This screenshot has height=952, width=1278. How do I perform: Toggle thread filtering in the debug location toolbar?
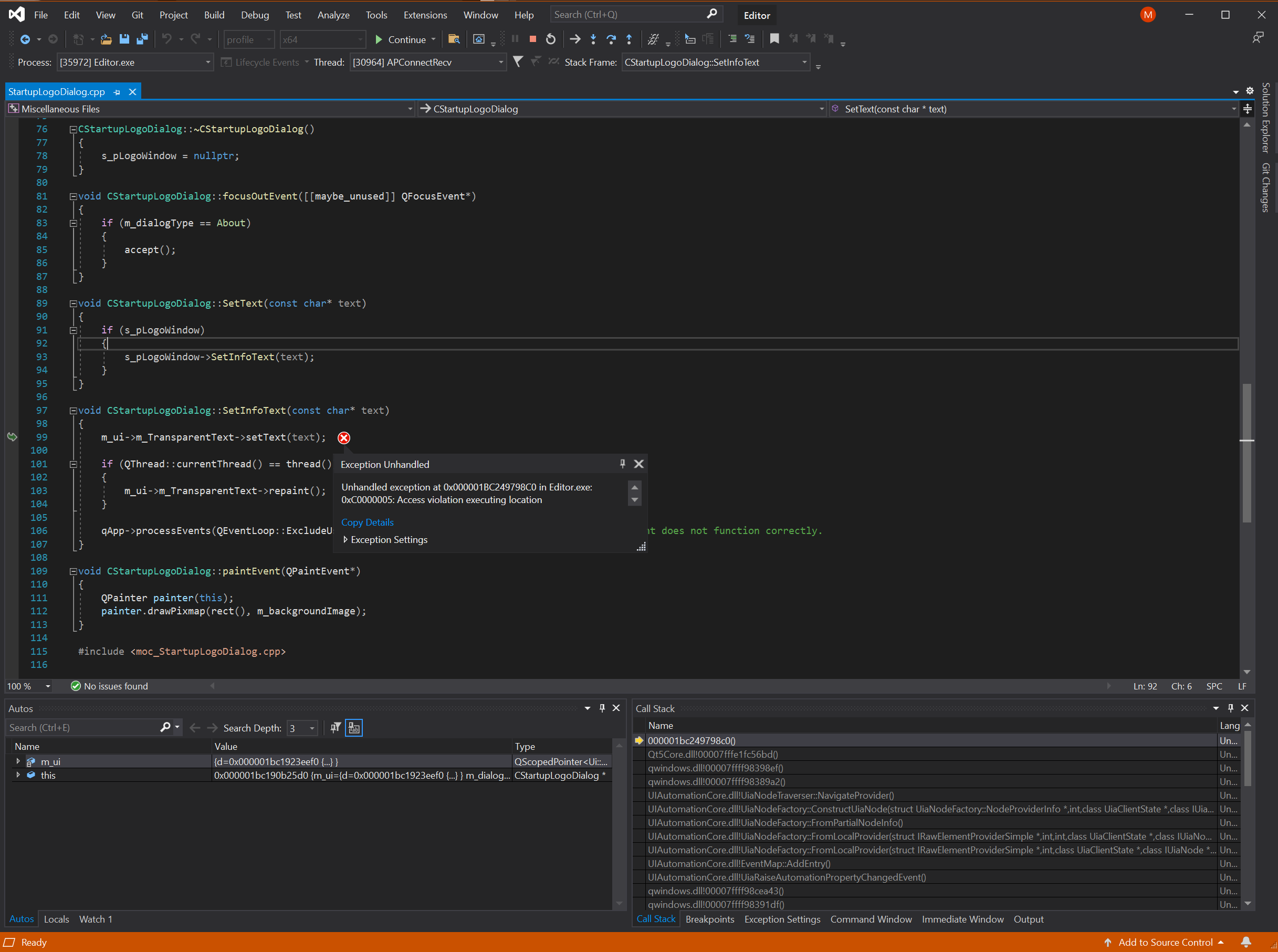point(517,61)
